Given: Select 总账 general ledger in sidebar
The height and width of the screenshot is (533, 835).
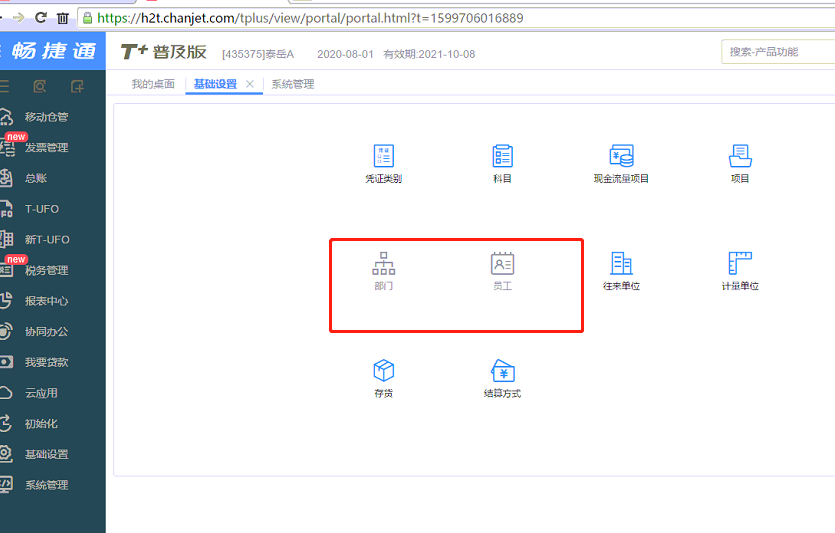Looking at the screenshot, I should [36, 178].
